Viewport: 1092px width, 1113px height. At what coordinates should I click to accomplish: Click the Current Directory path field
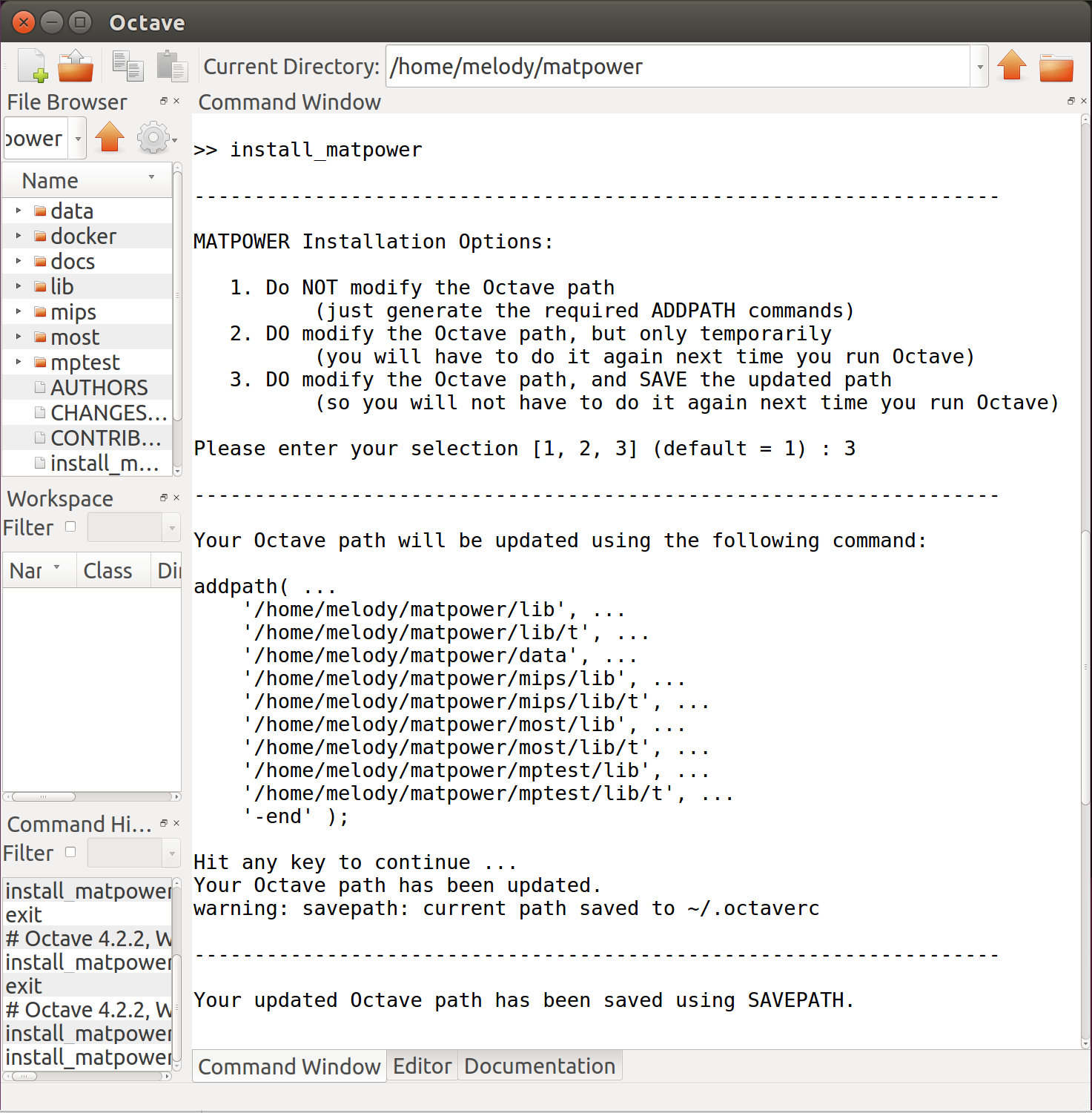pos(678,66)
